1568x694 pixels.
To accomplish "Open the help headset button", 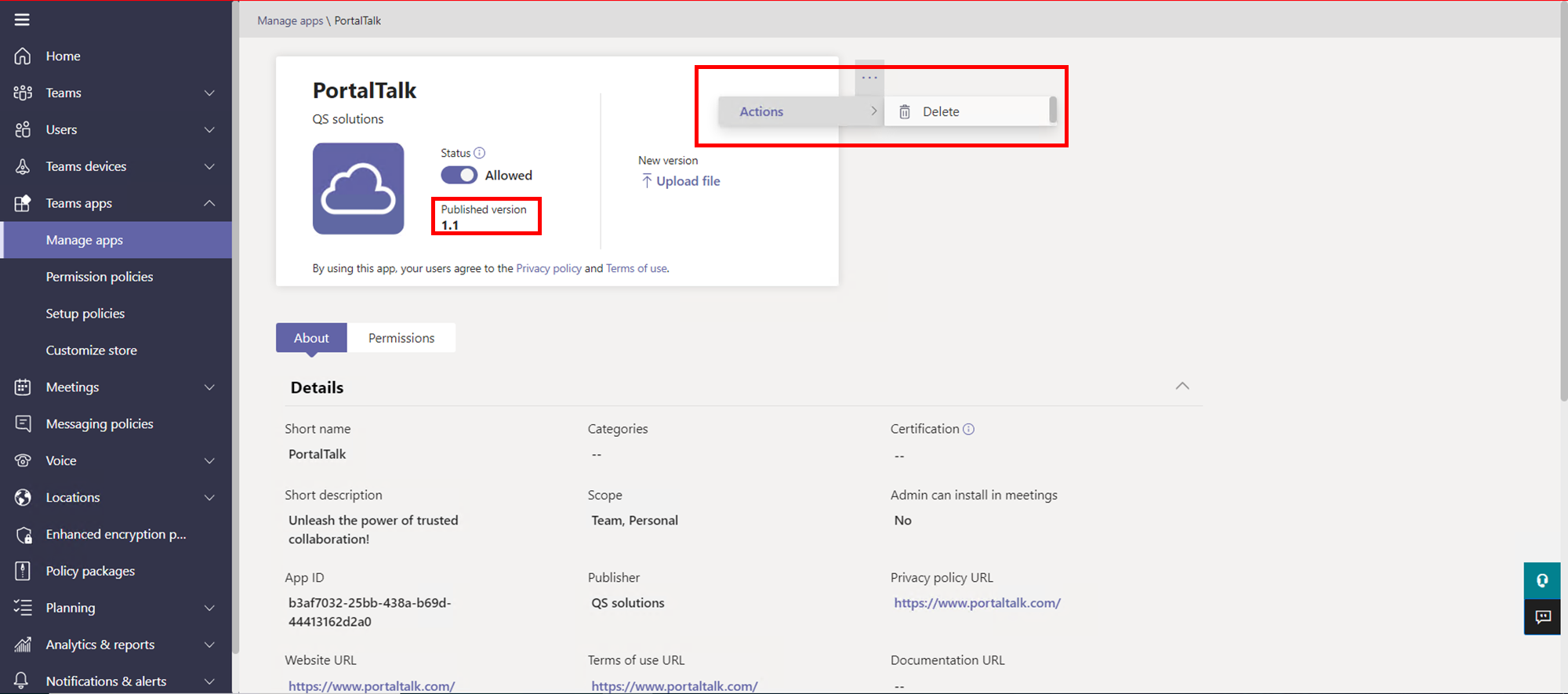I will [x=1542, y=580].
